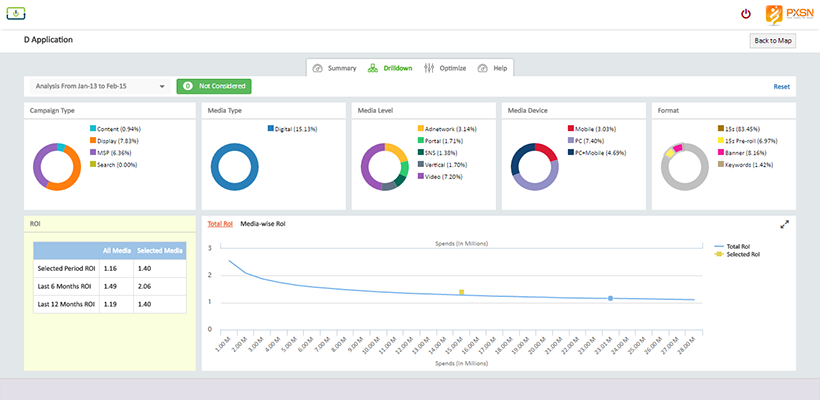Click the Help tab icon
The image size is (820, 400).
[483, 68]
